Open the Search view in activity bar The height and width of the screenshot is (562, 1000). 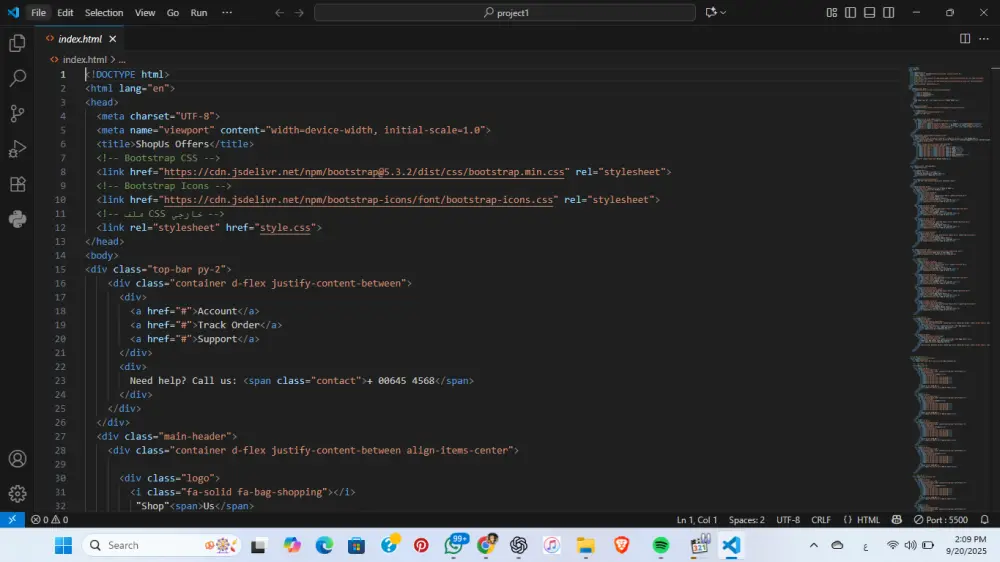[17, 78]
